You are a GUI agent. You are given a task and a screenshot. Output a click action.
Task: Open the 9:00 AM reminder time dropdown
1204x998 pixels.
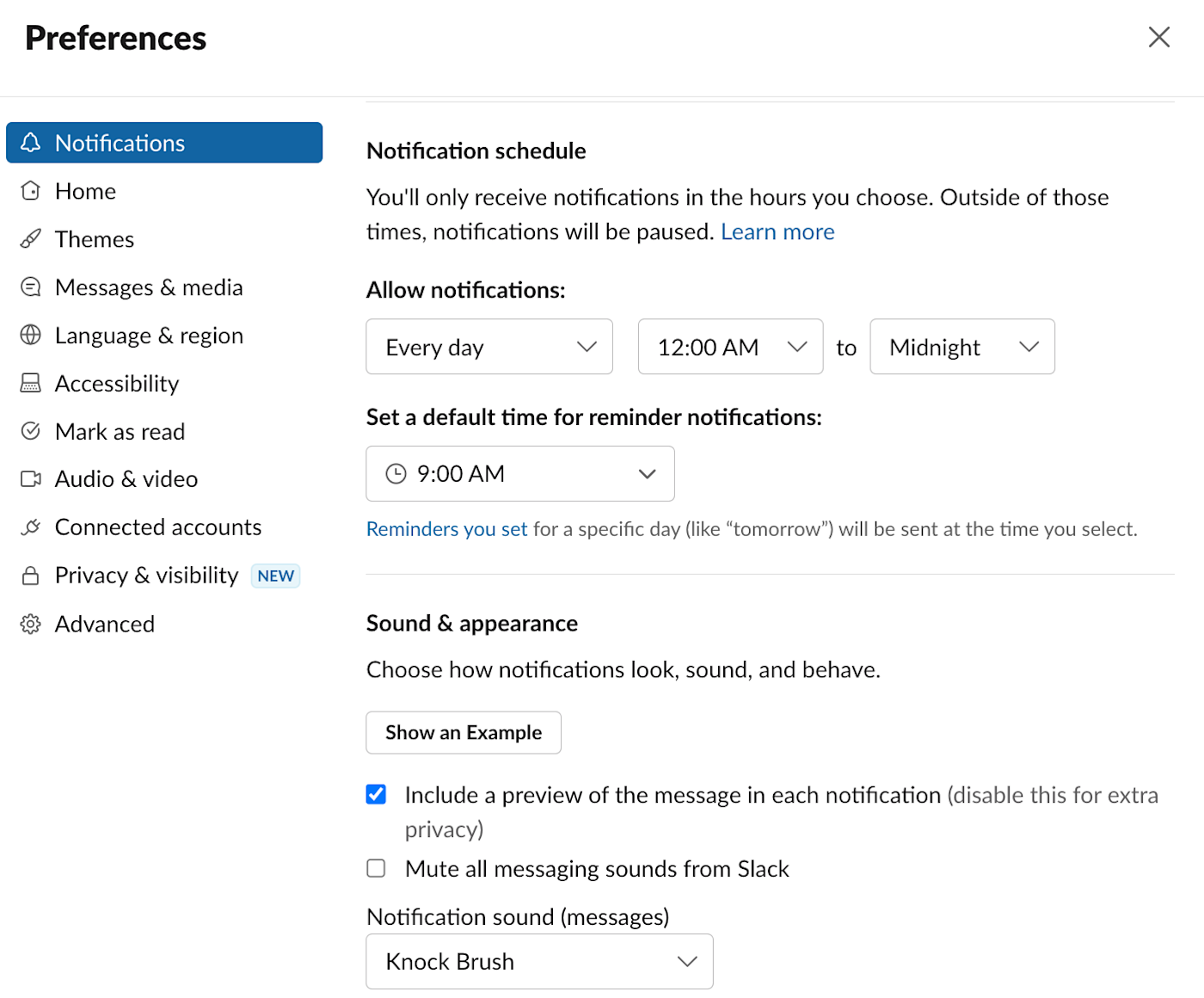(x=519, y=474)
